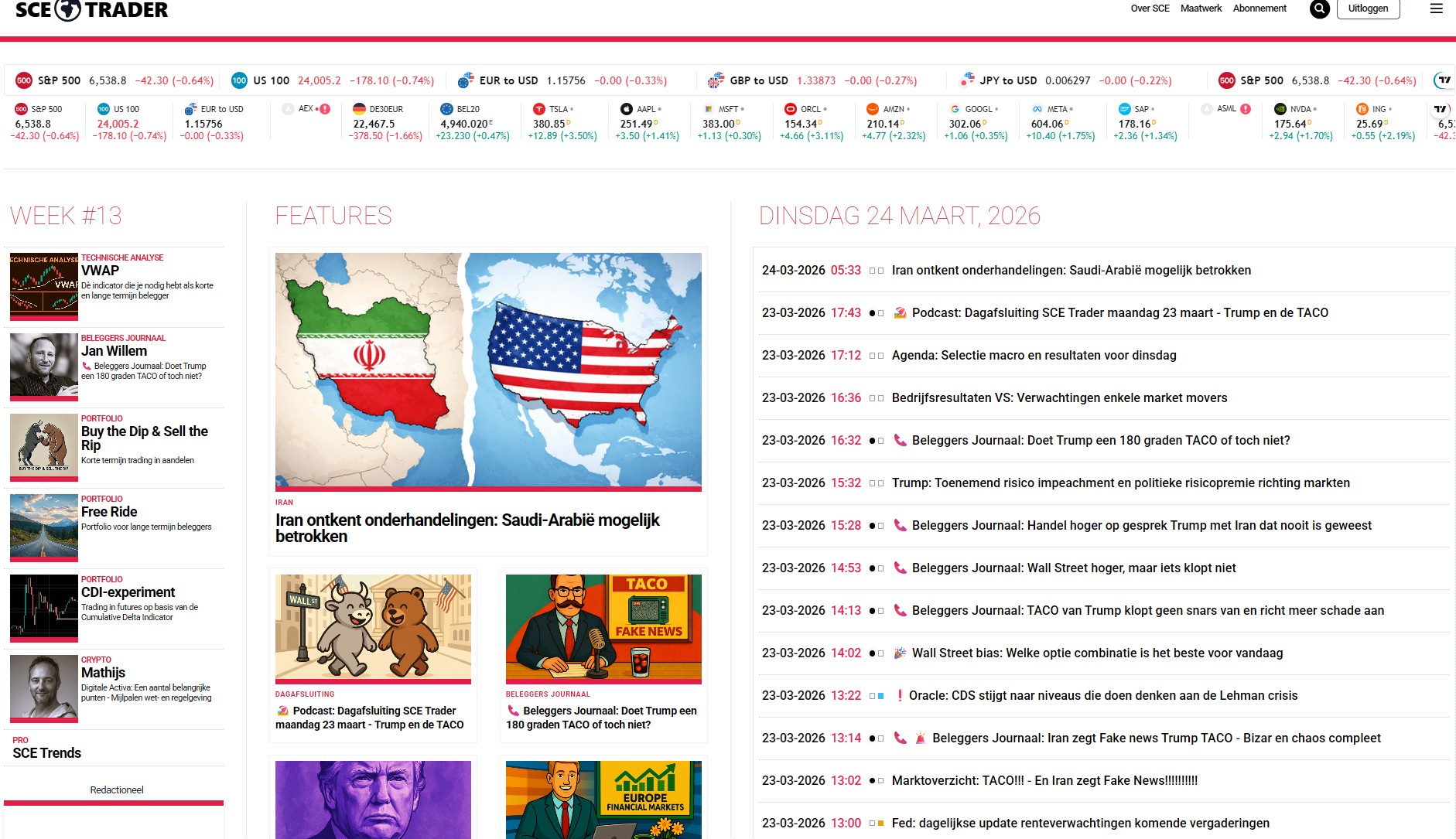Image resolution: width=1456 pixels, height=839 pixels.
Task: Click the red alert icon beside ASML
Action: click(1246, 109)
